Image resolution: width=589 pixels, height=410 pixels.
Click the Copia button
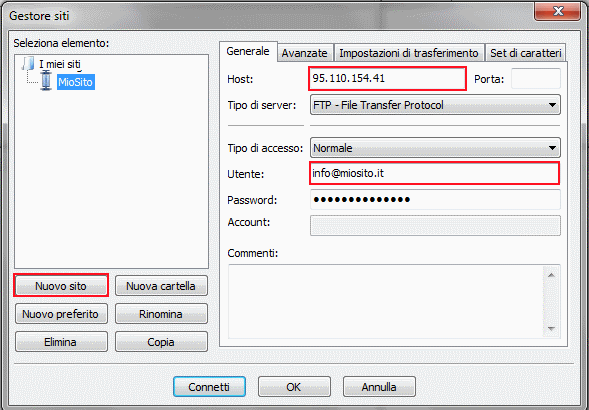click(161, 342)
